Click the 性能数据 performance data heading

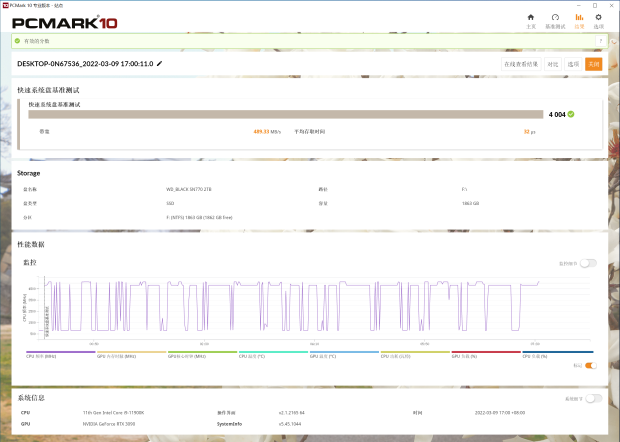(x=31, y=244)
